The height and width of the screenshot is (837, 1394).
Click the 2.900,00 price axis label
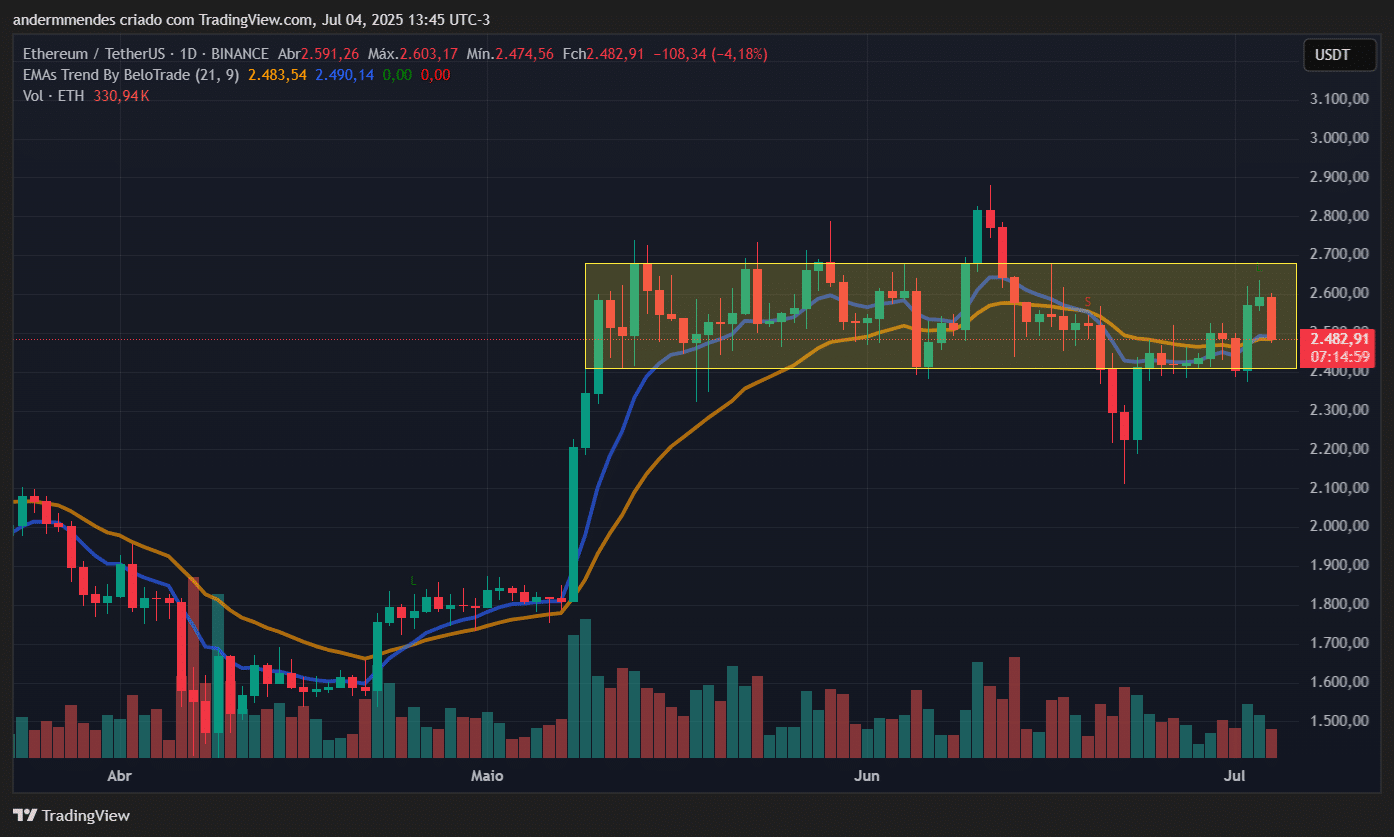click(1337, 177)
